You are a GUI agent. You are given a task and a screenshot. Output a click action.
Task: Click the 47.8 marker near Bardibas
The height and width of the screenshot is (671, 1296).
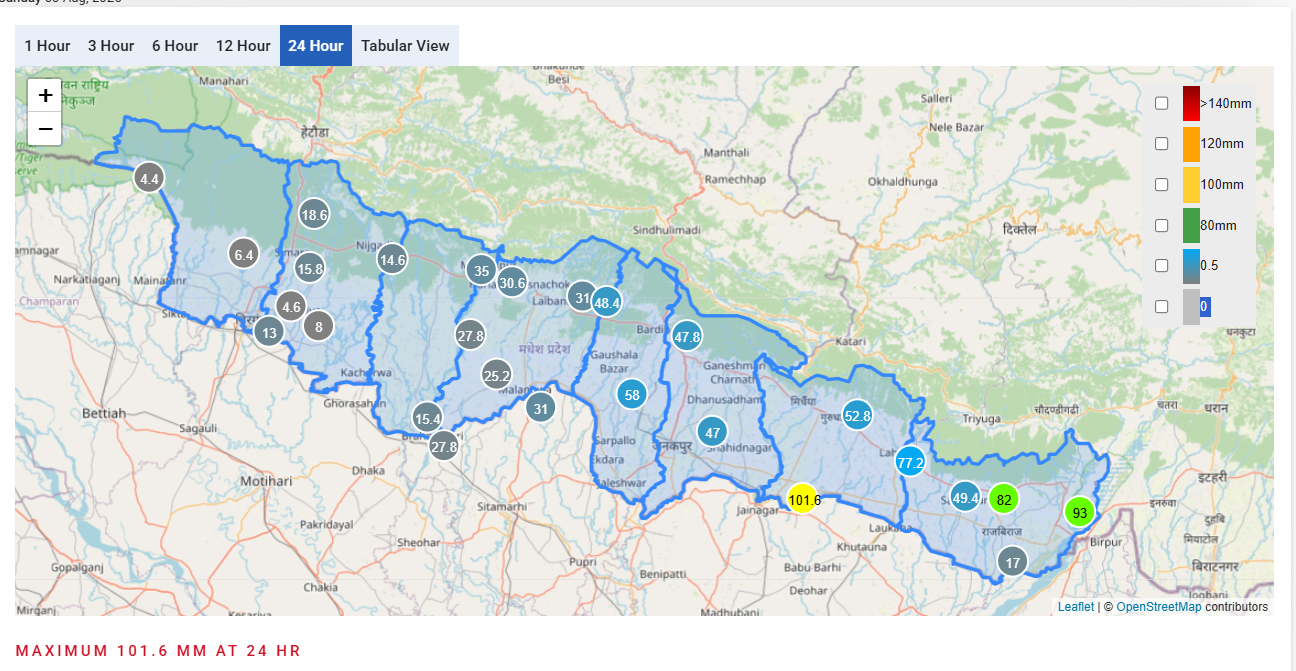click(x=687, y=336)
